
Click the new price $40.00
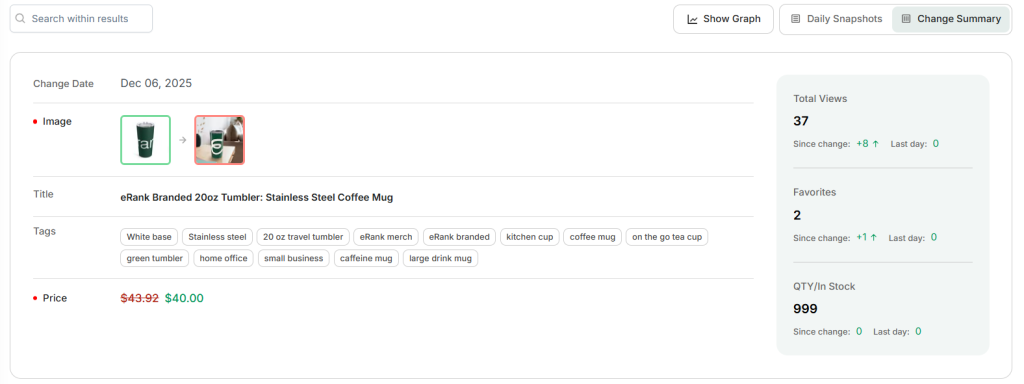(184, 298)
